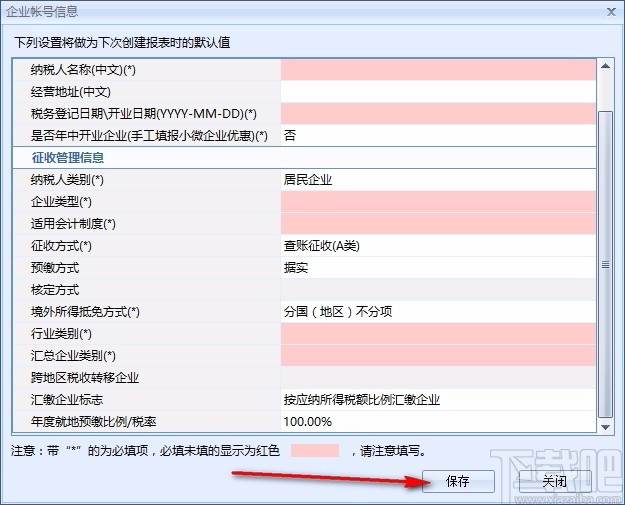Click the 汇缴企业标志 label
Screen dimensions: 625x505
tap(67, 400)
